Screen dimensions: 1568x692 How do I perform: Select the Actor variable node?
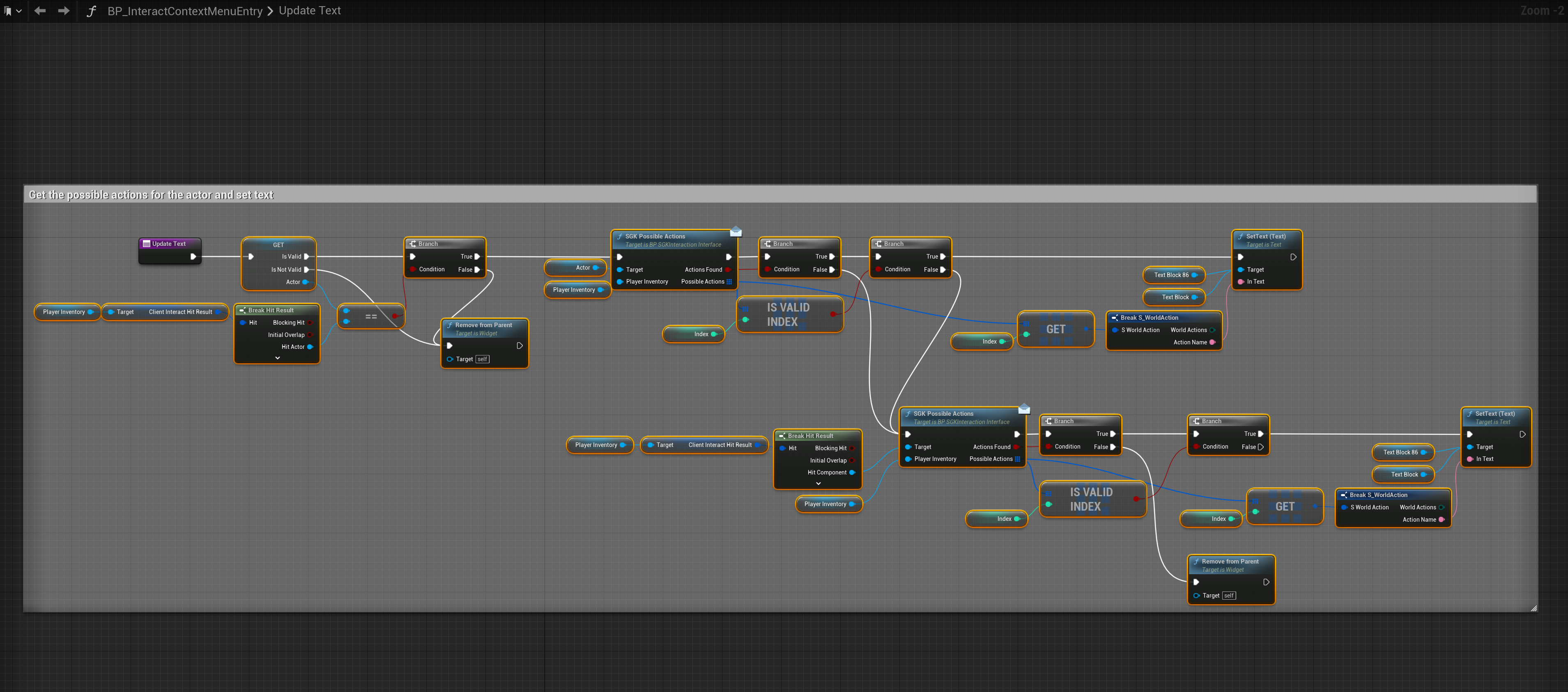click(x=575, y=268)
